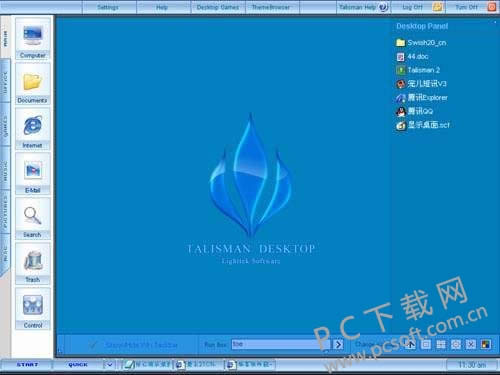Click the Talisman Help question icon
The width and height of the screenshot is (500, 375).
(x=384, y=7)
